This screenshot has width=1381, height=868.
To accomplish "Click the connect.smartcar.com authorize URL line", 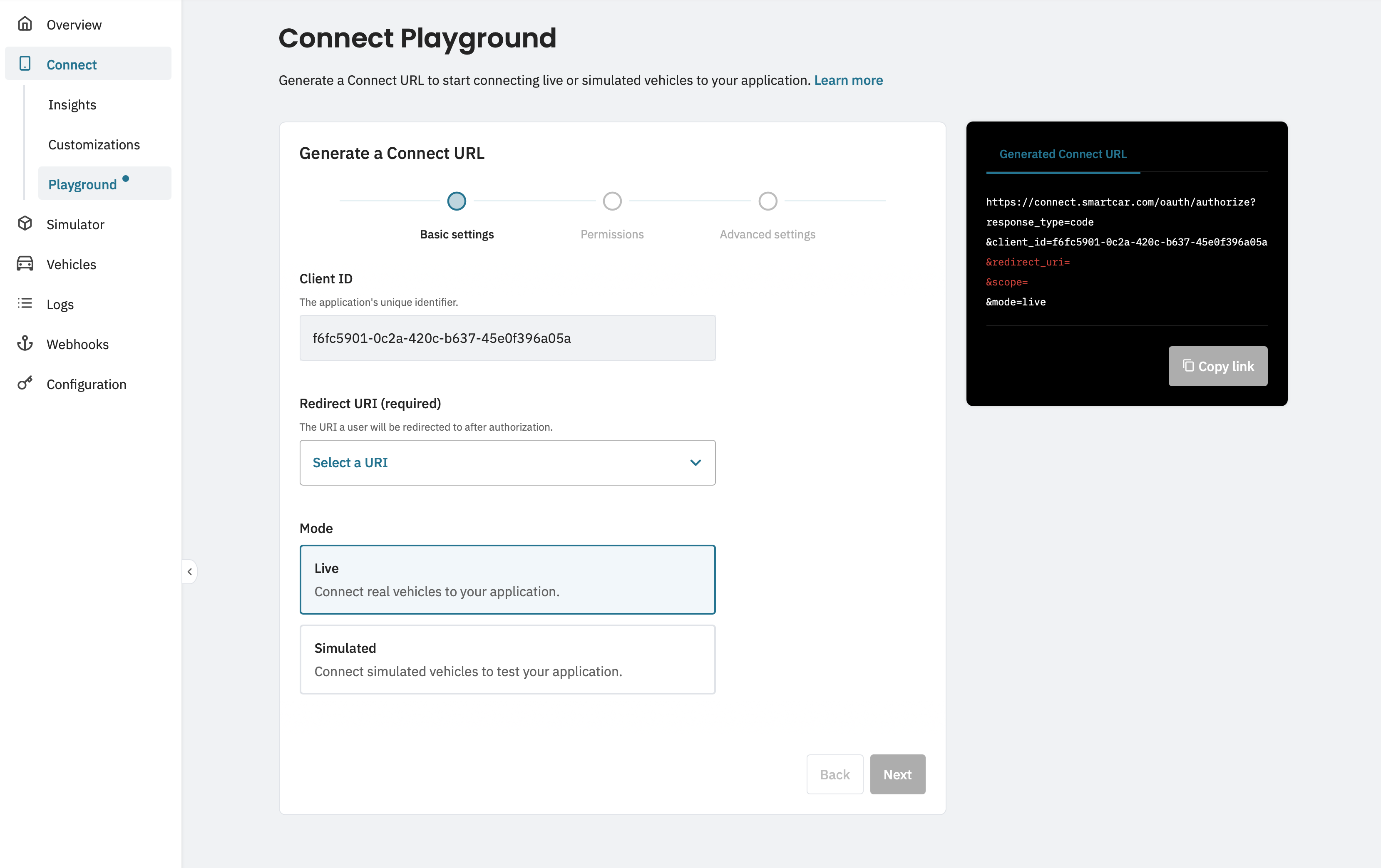I will 1120,202.
